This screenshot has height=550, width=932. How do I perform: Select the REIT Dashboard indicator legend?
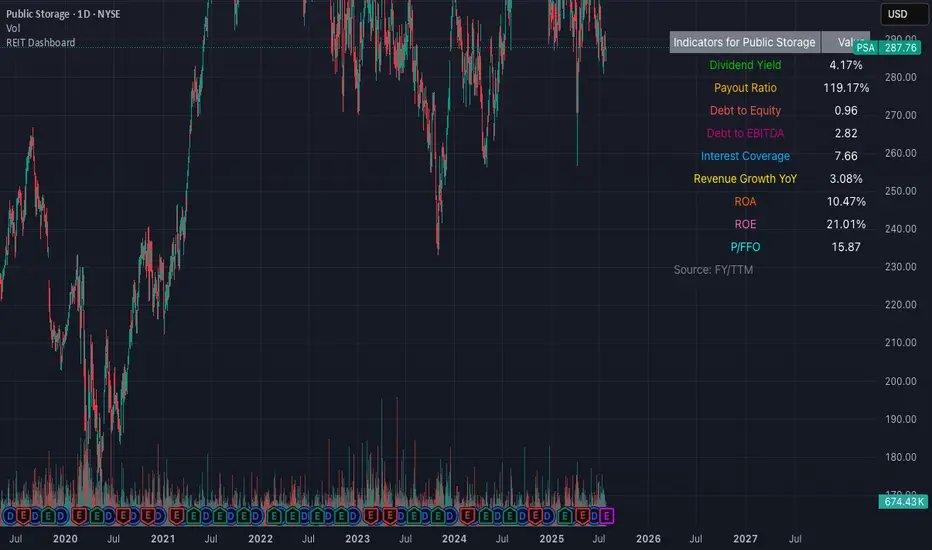tap(40, 42)
